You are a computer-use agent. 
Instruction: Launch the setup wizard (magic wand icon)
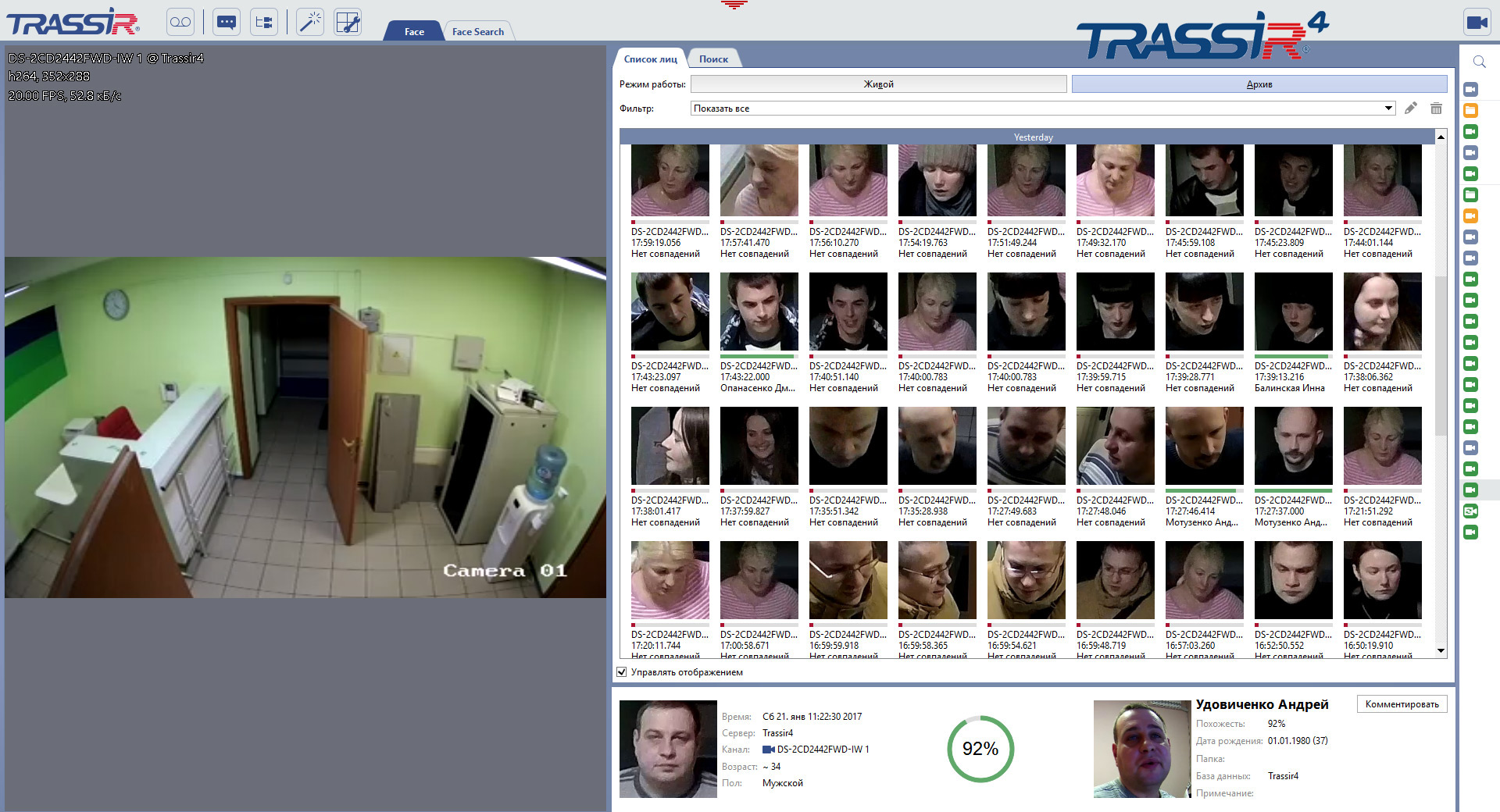tap(310, 21)
